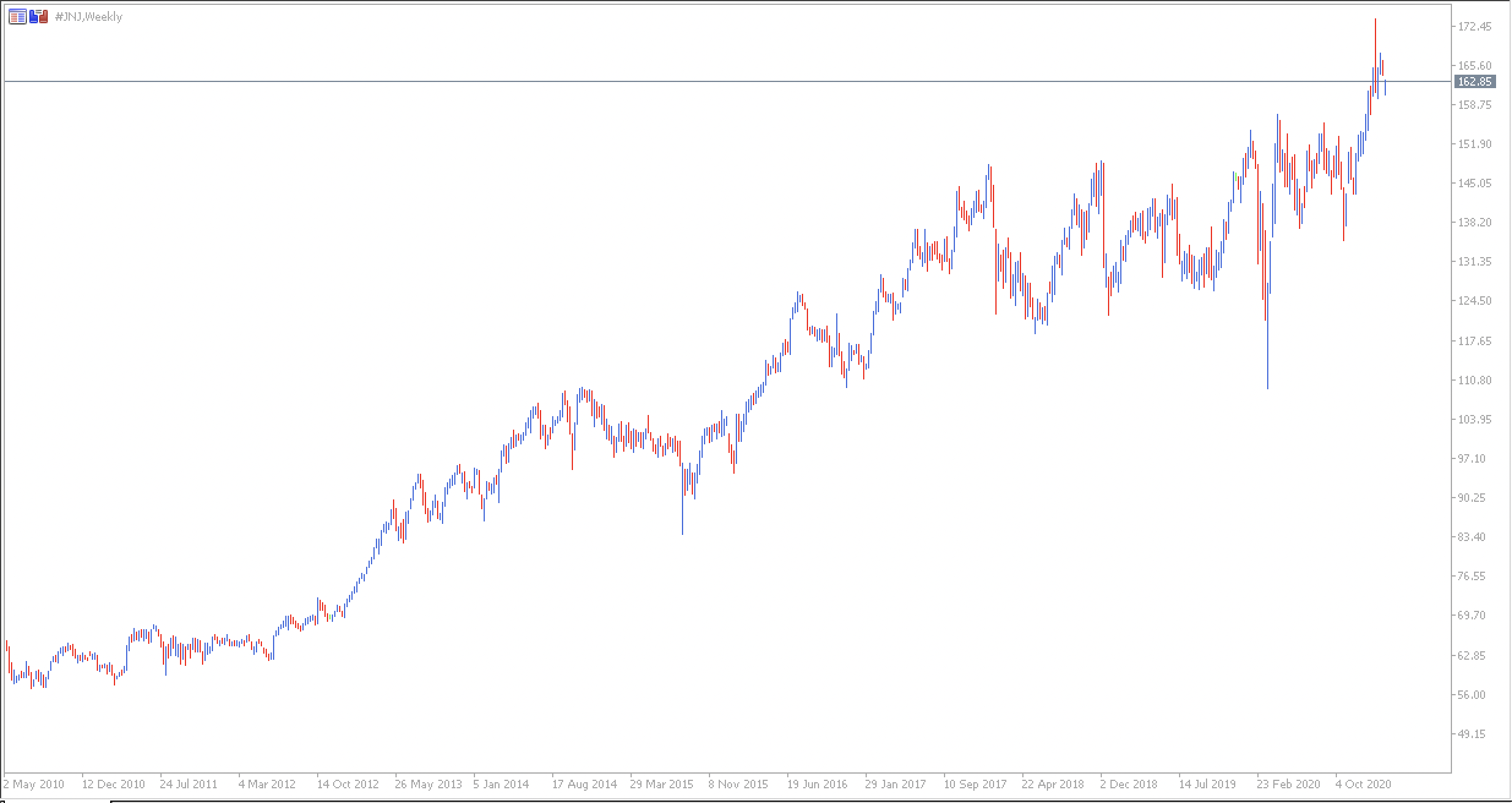The height and width of the screenshot is (803, 1512).
Task: Click the 17 Aug 2014 date marker
Action: (x=585, y=784)
